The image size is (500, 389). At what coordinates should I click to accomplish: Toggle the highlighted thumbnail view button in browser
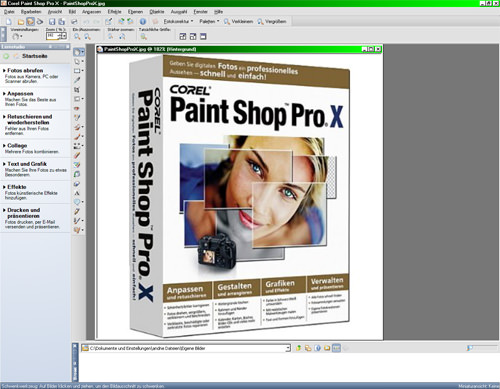click(x=336, y=348)
